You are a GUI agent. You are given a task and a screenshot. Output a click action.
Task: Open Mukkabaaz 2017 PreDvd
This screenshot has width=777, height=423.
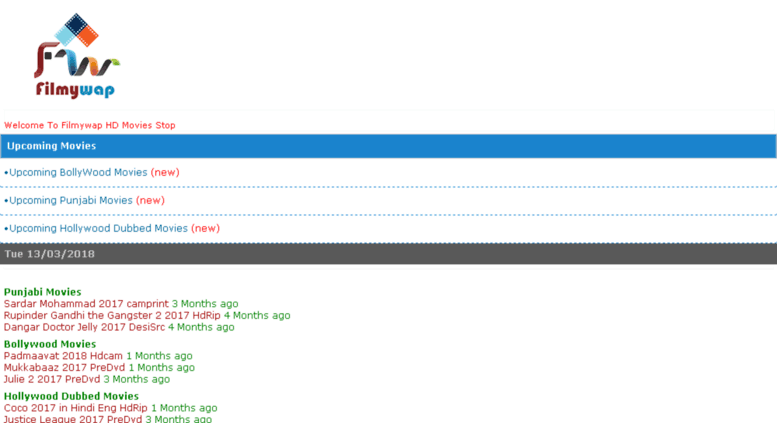click(64, 368)
